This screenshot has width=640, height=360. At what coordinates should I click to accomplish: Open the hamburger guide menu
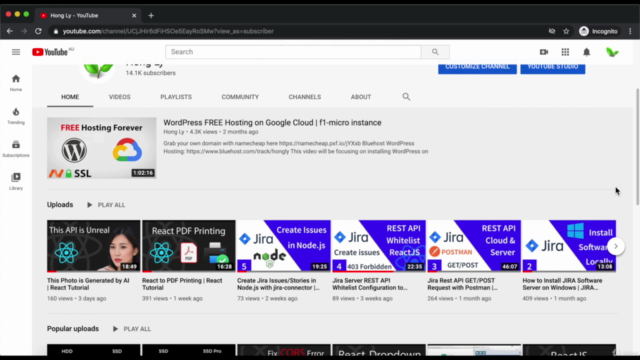(16, 52)
